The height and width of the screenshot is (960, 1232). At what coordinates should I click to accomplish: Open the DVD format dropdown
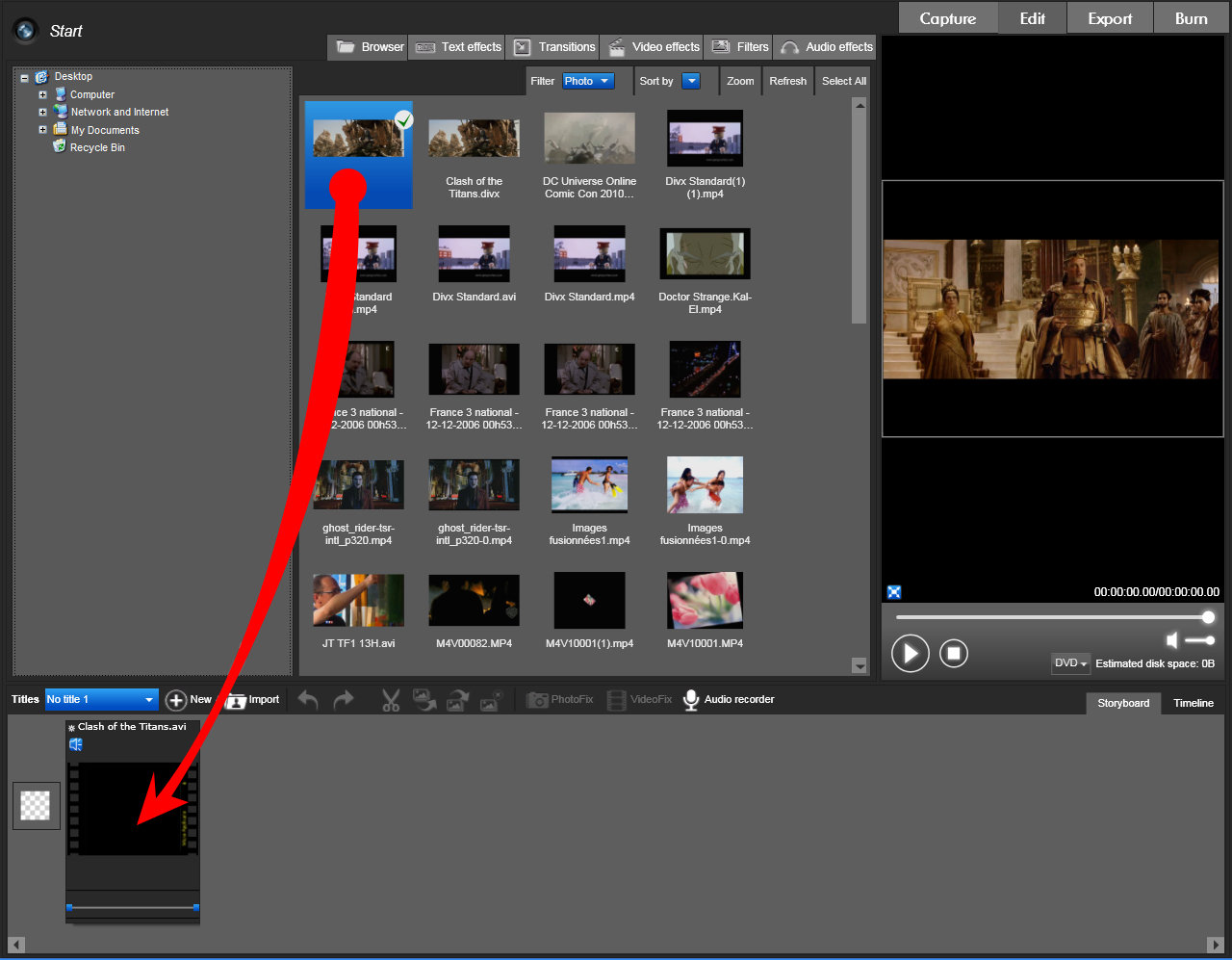tap(1070, 663)
